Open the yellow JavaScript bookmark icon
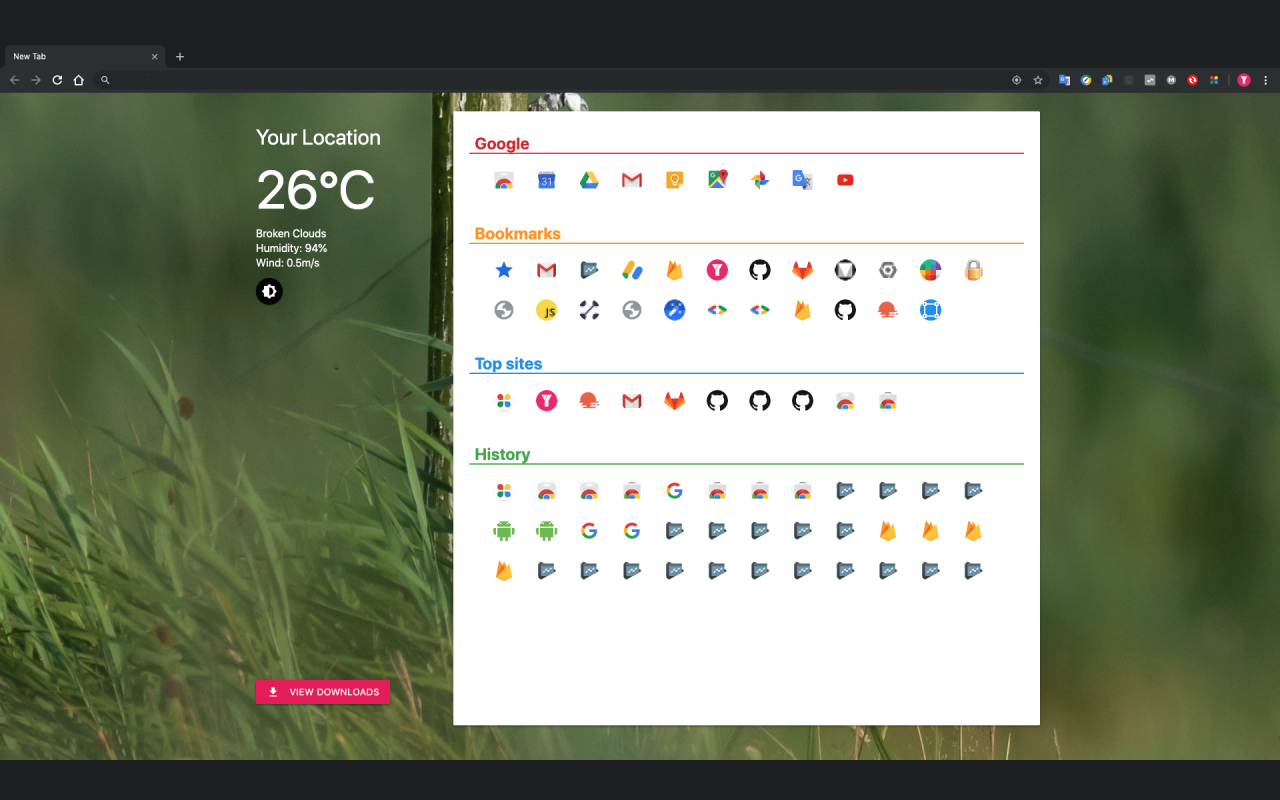The height and width of the screenshot is (800, 1280). [546, 310]
